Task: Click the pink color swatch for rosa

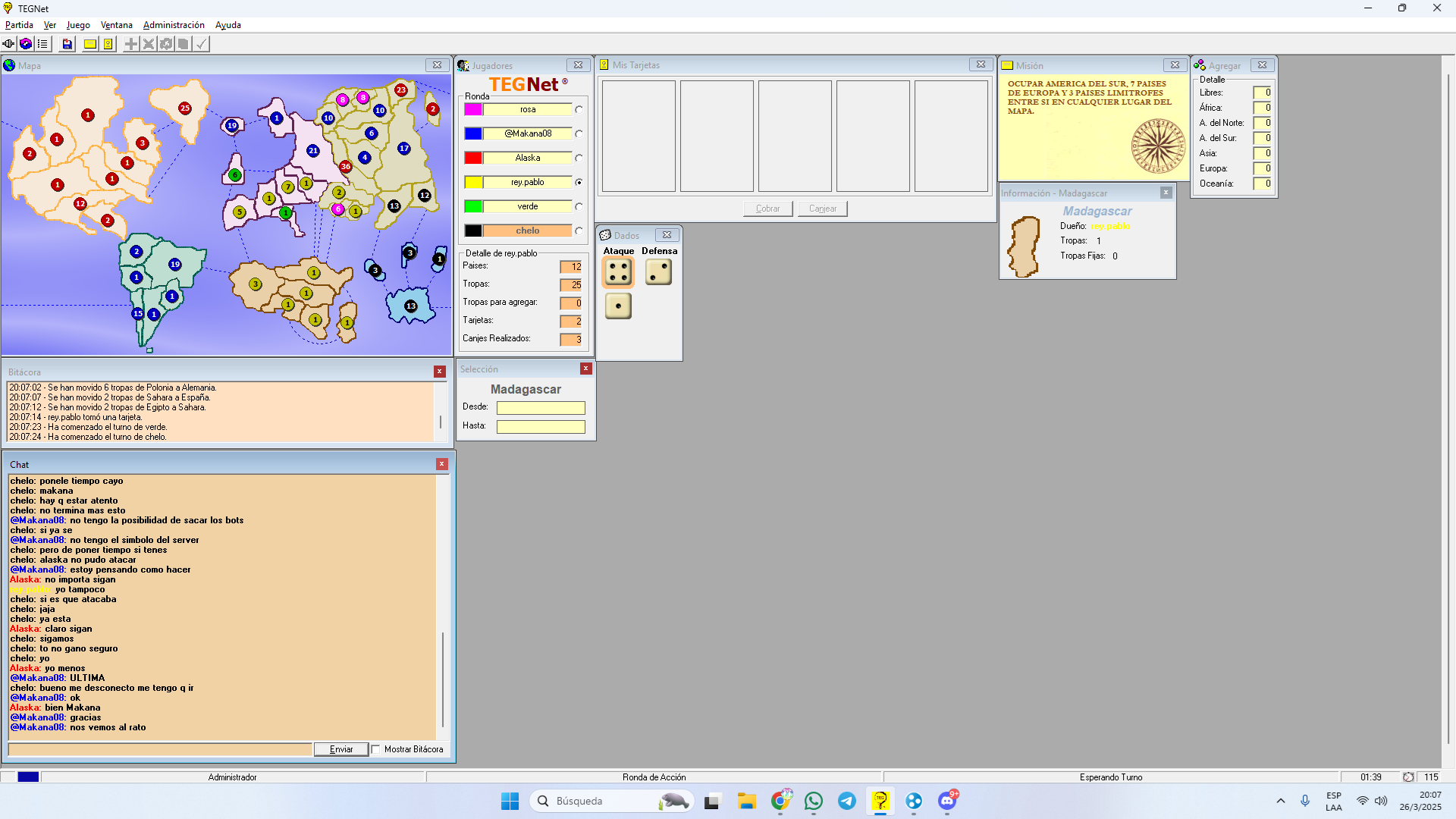Action: point(473,110)
